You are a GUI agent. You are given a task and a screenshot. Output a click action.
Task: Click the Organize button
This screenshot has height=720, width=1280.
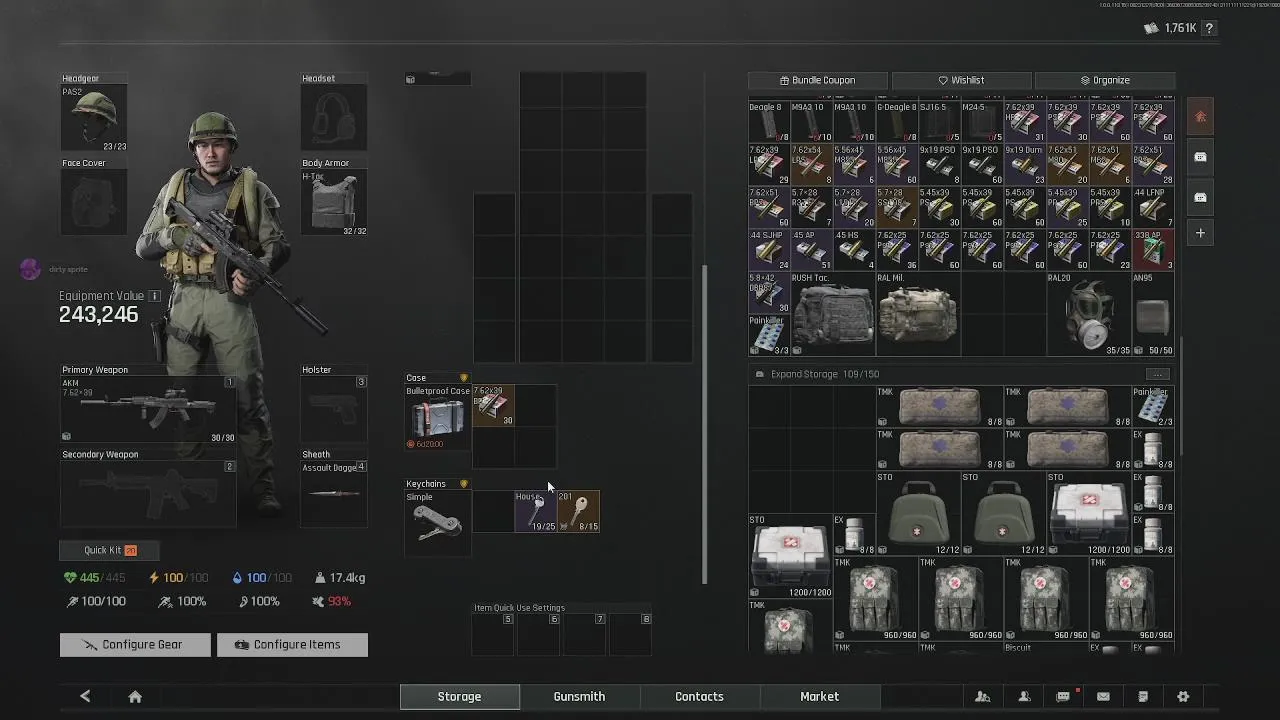coord(1105,80)
